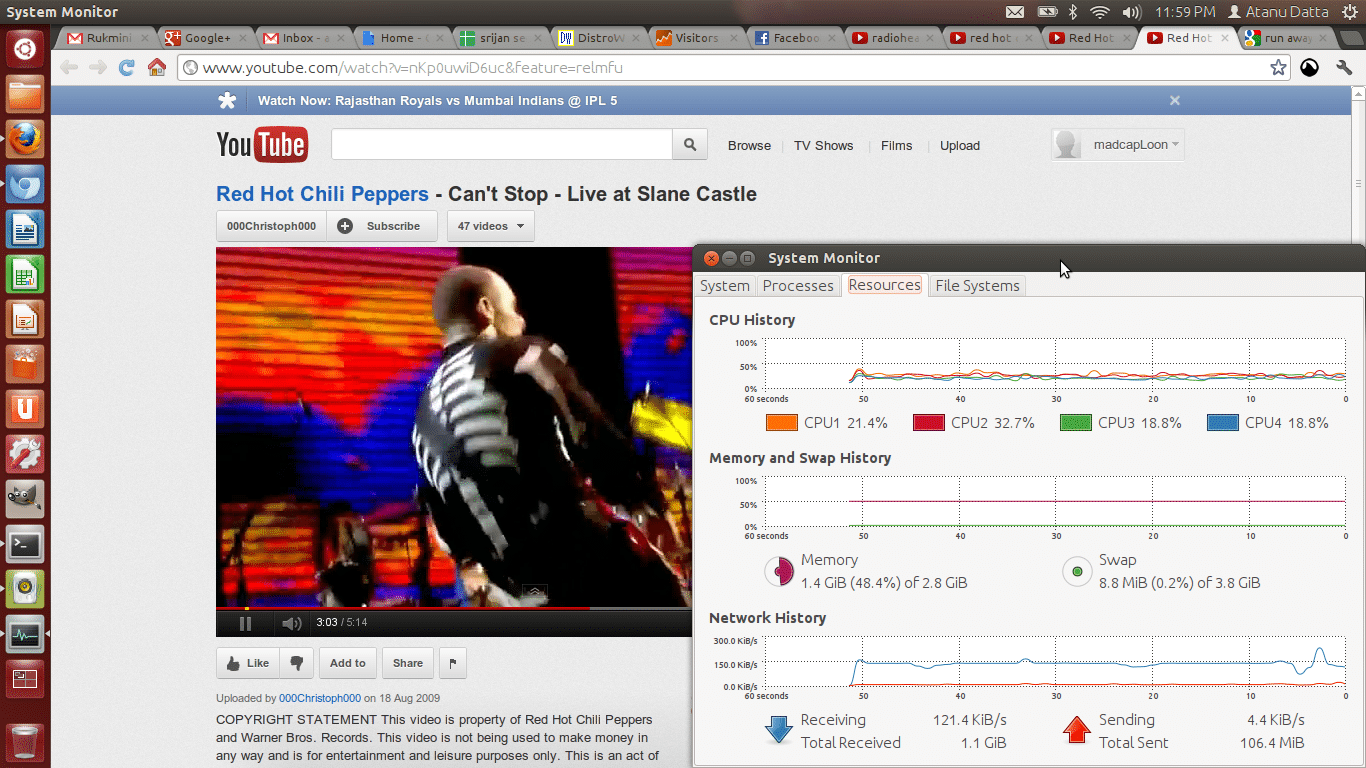
Task: Dislike the video with thumbs down
Action: 297,663
